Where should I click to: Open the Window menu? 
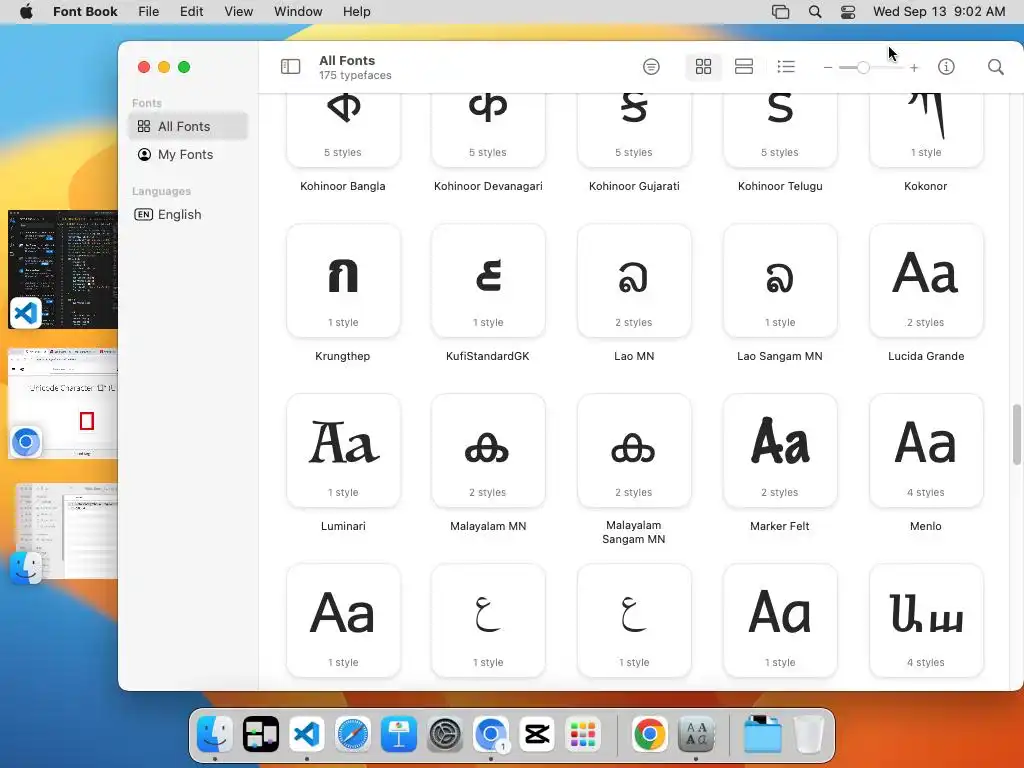[298, 11]
